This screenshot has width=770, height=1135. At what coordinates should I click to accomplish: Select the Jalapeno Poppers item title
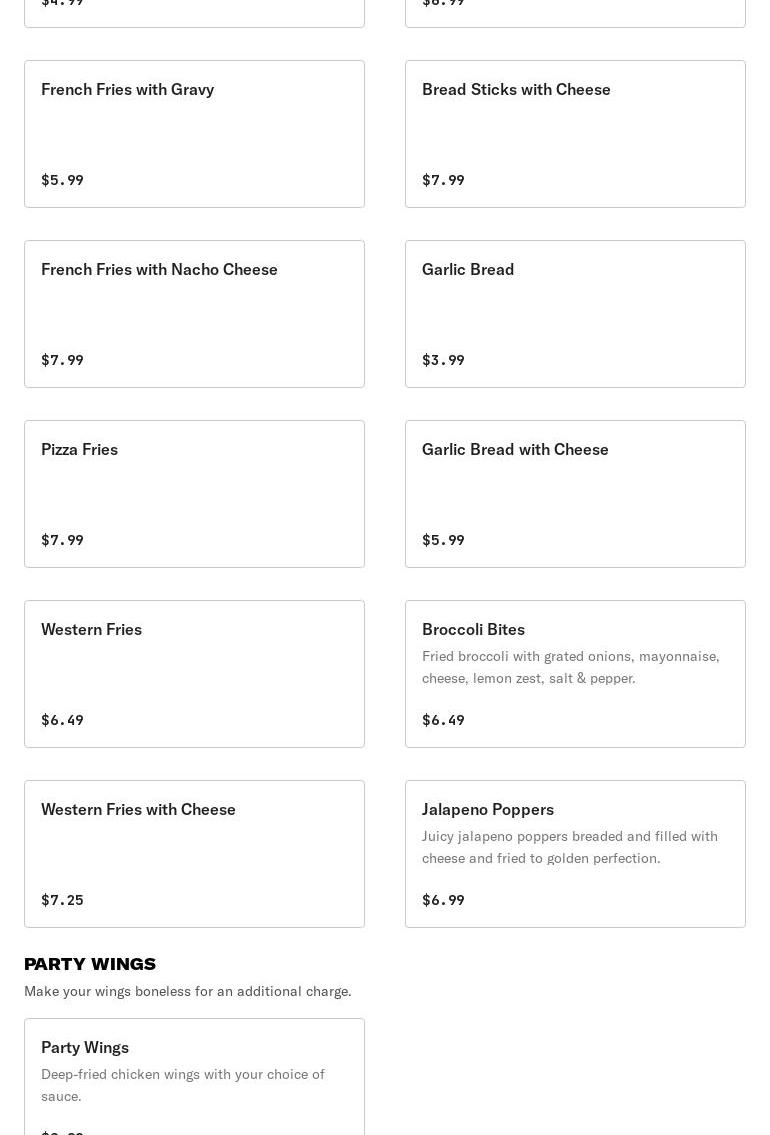(x=487, y=810)
